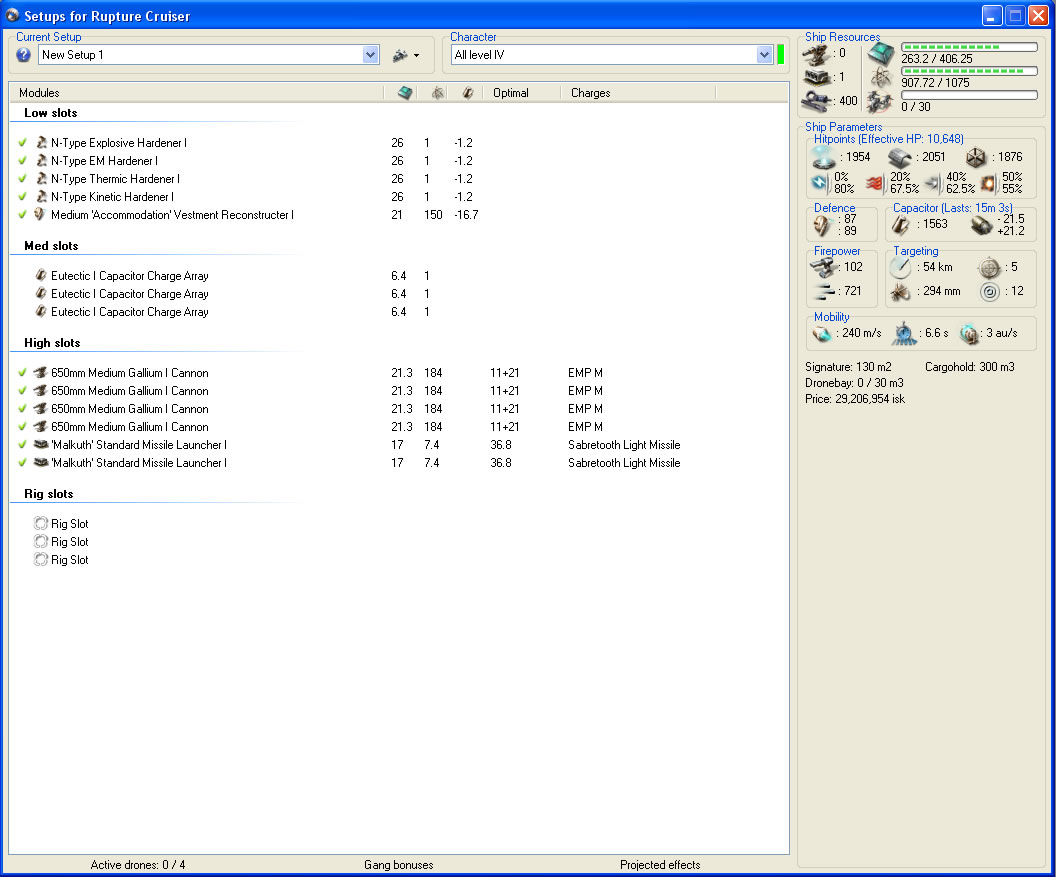Toggle first 650mm Medium Gallium Cannon checkmark
The height and width of the screenshot is (877, 1056).
point(22,373)
